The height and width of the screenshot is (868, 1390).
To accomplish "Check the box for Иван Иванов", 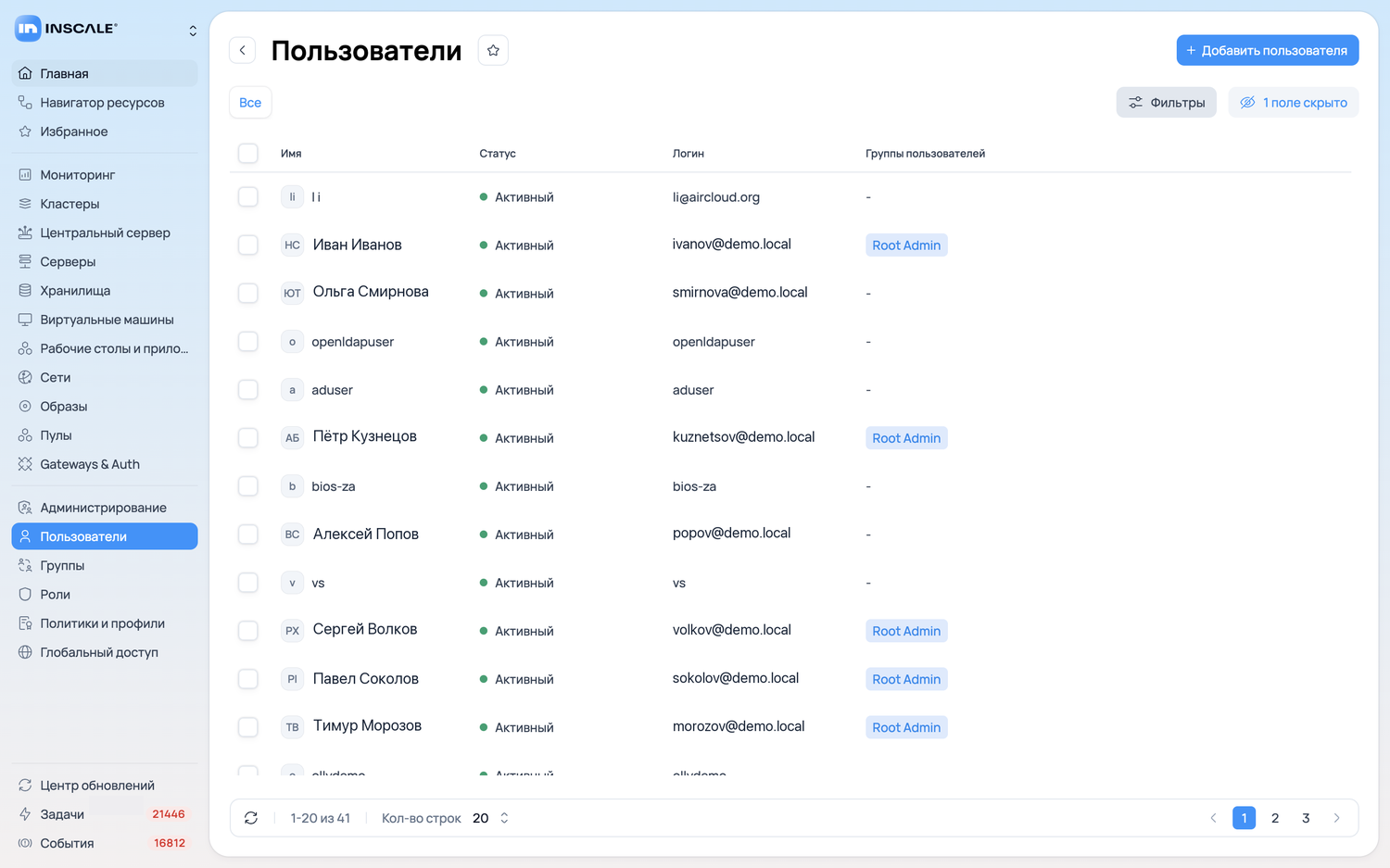I will pos(248,245).
